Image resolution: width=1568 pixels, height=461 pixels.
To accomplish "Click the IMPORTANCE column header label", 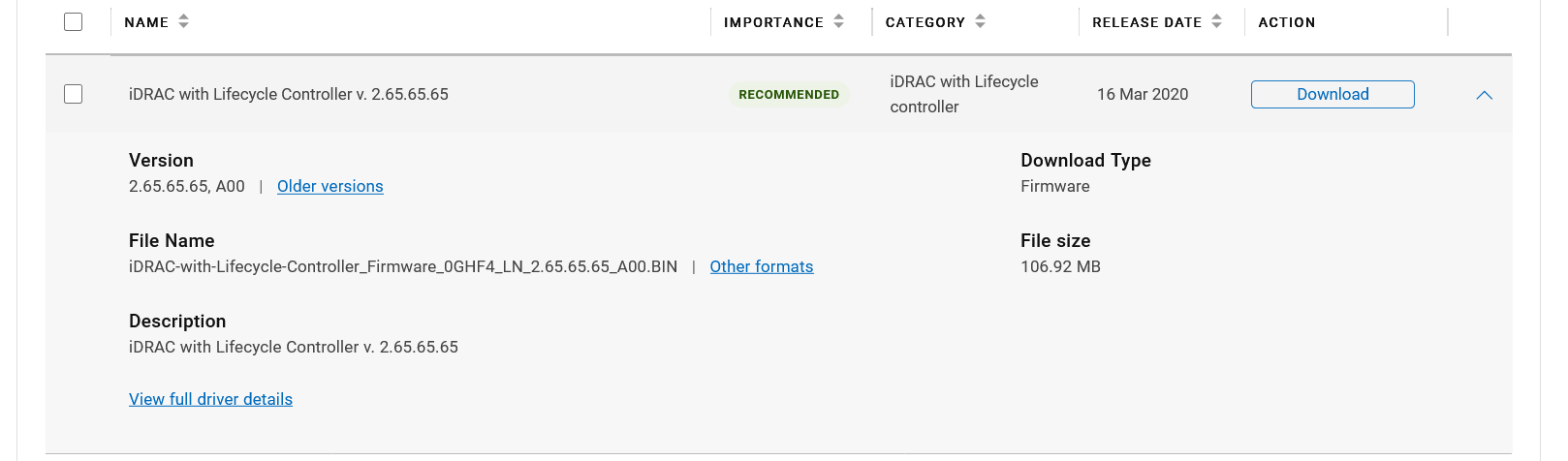I will 773,22.
